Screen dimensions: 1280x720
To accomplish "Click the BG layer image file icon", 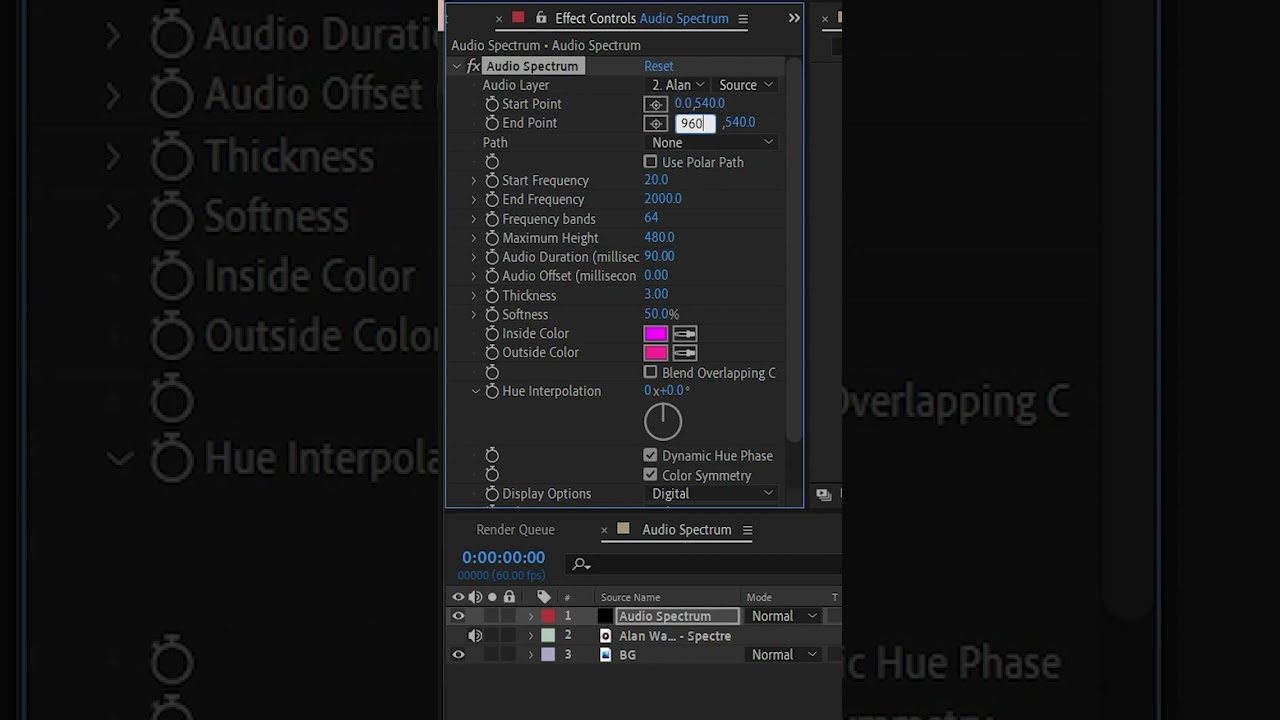I will [605, 655].
